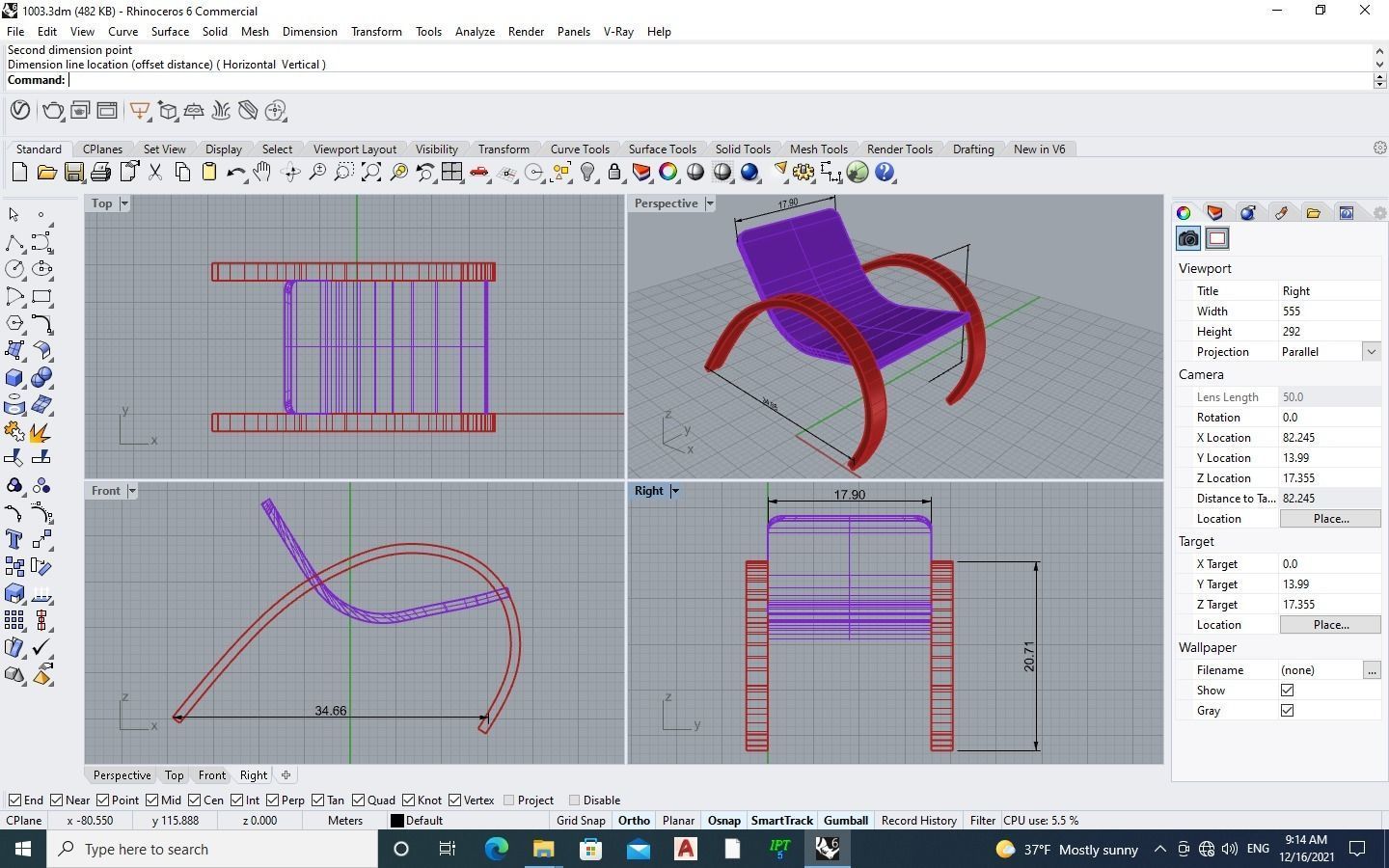The height and width of the screenshot is (868, 1389).
Task: Click the Paste clipboard icon
Action: coord(208,173)
